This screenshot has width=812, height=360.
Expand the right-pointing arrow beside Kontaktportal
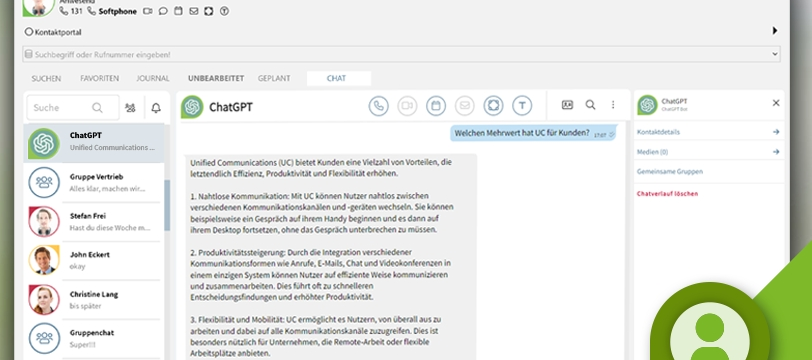tap(775, 31)
